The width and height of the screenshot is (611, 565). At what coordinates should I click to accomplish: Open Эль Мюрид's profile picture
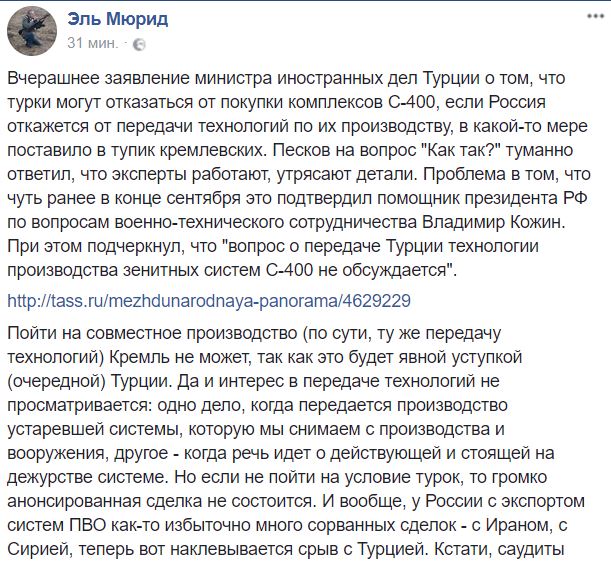[32, 32]
